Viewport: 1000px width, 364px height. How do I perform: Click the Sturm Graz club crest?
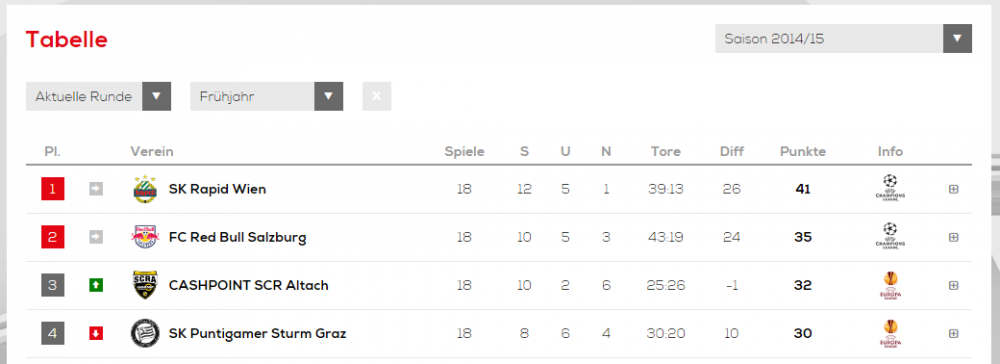point(145,333)
